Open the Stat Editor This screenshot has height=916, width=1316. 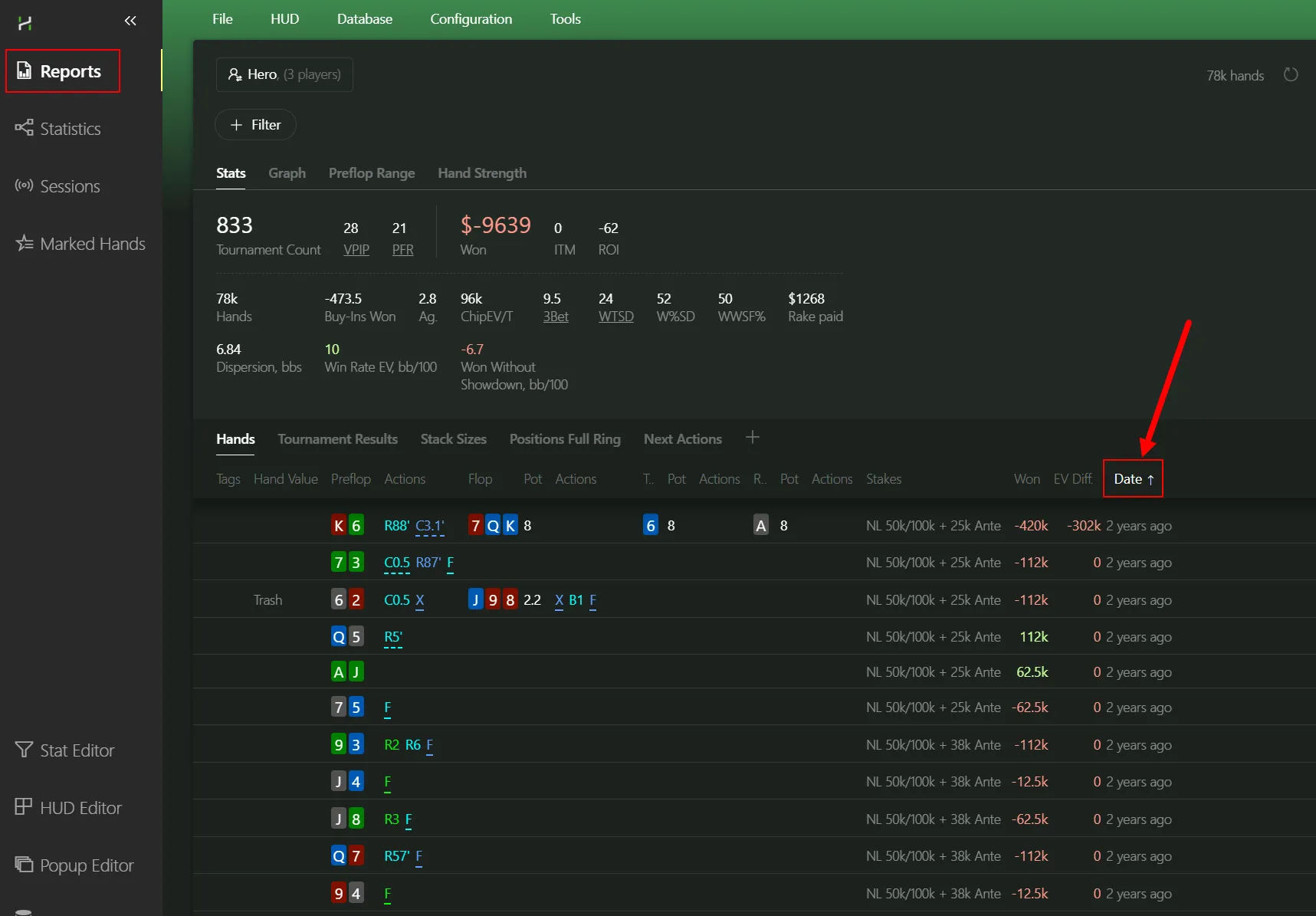point(77,750)
